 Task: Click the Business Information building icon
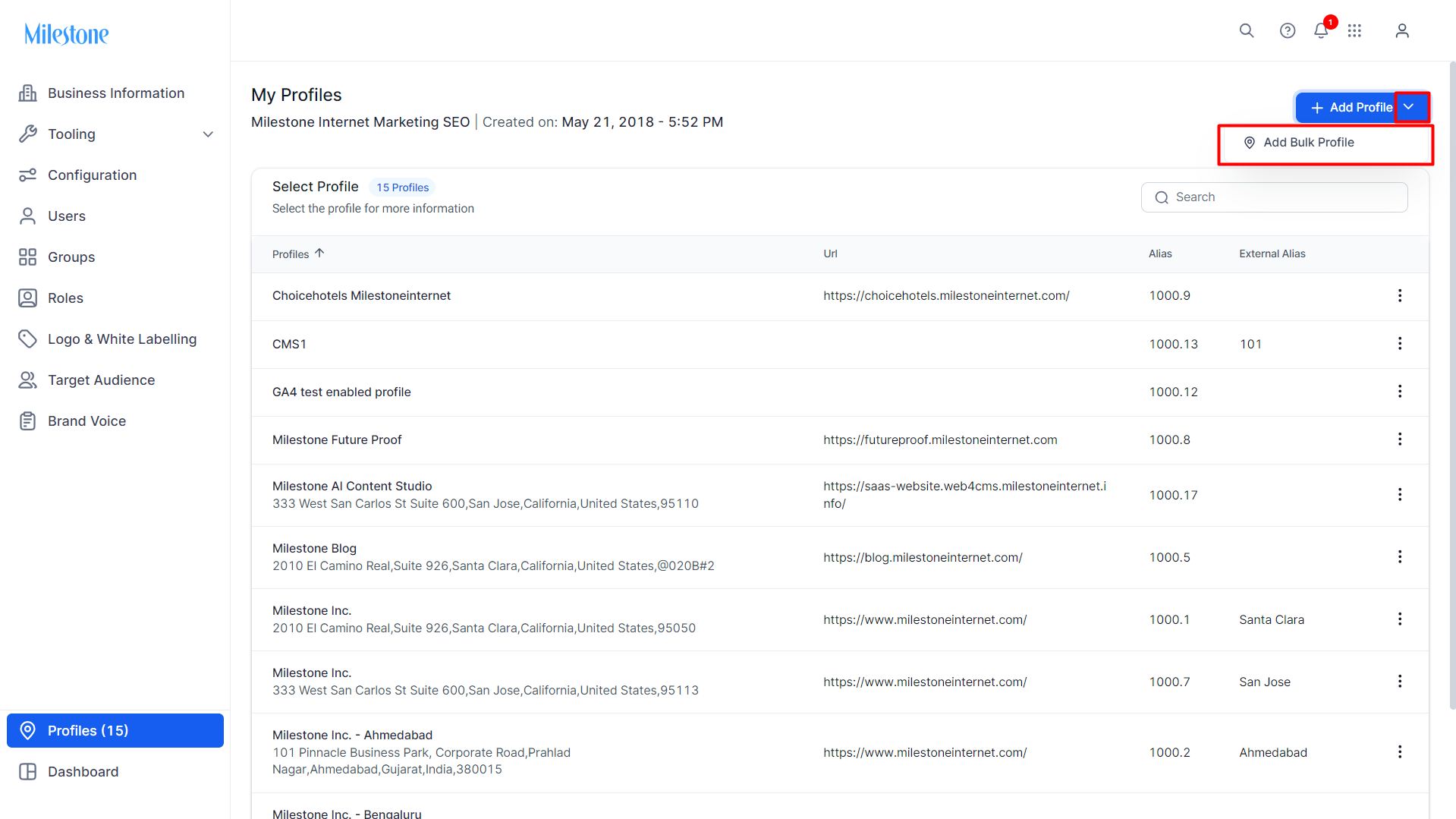[x=28, y=93]
